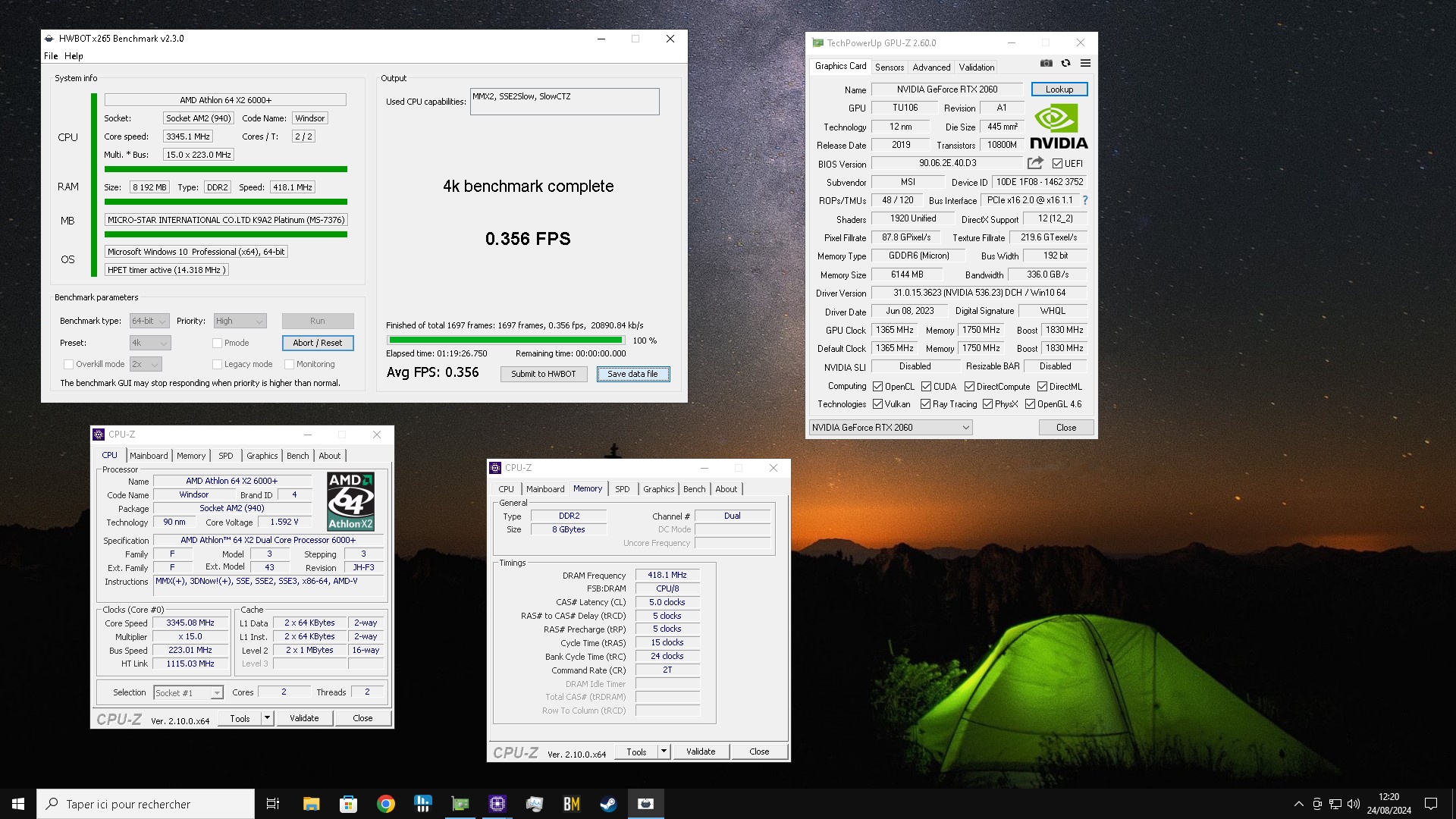Open the CPU-Z taskbar icon
Viewport: 1456px width, 819px height.
pyautogui.click(x=497, y=804)
